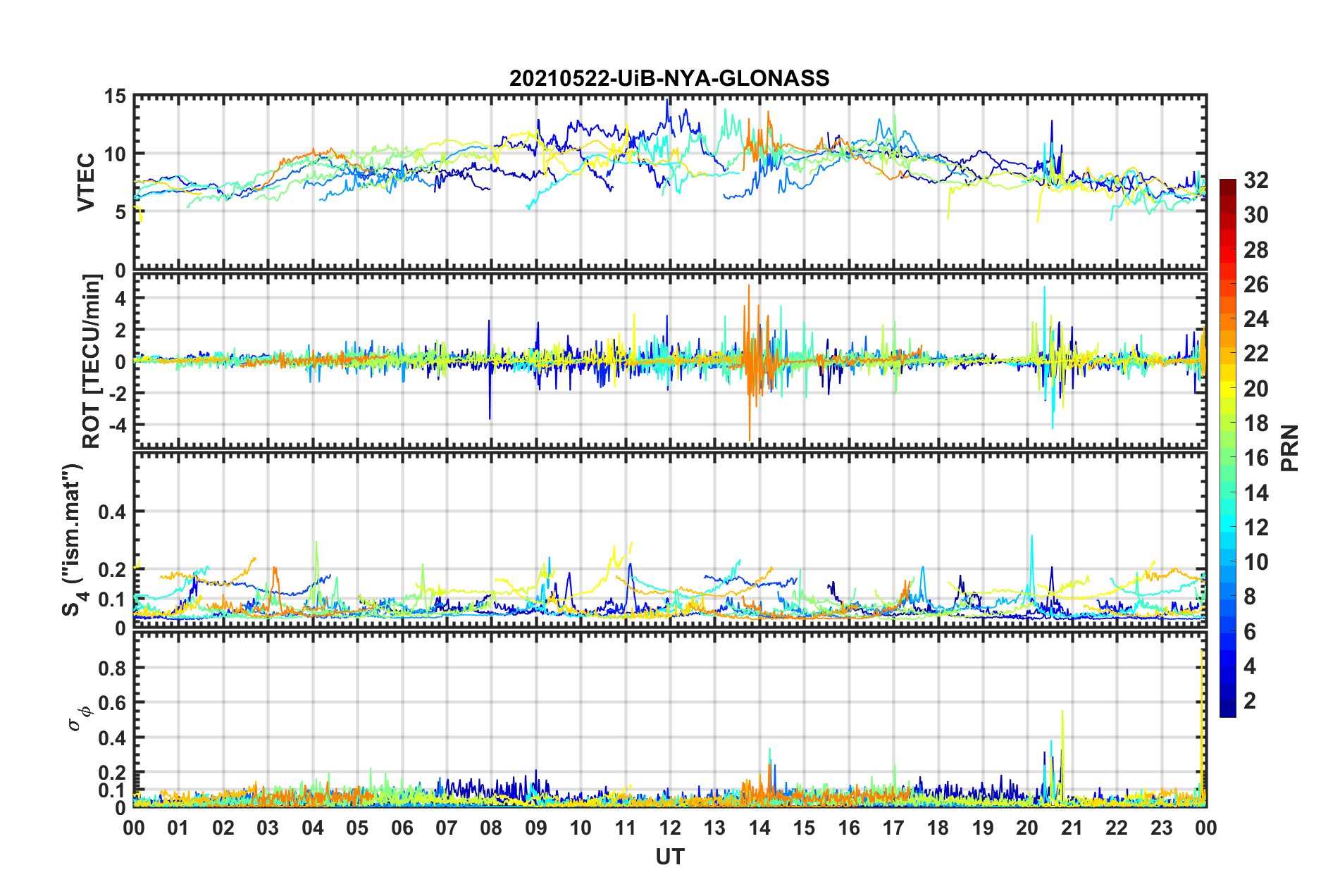Click ROT axis tick label -4
The height and width of the screenshot is (896, 1340).
[x=116, y=425]
